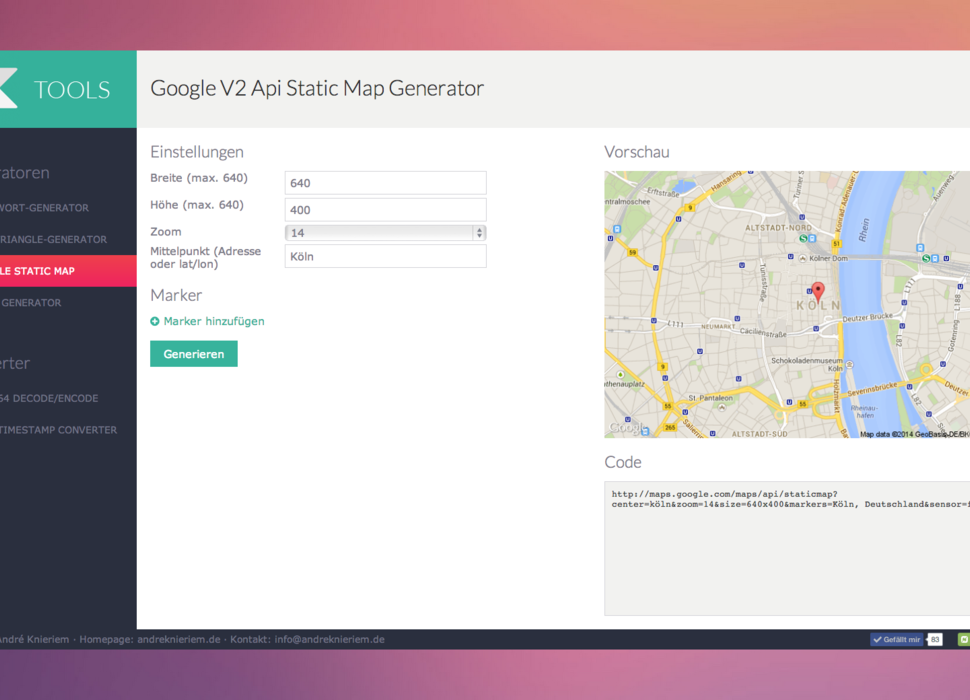Click into the Breite width input field
Image resolution: width=970 pixels, height=700 pixels.
click(385, 183)
